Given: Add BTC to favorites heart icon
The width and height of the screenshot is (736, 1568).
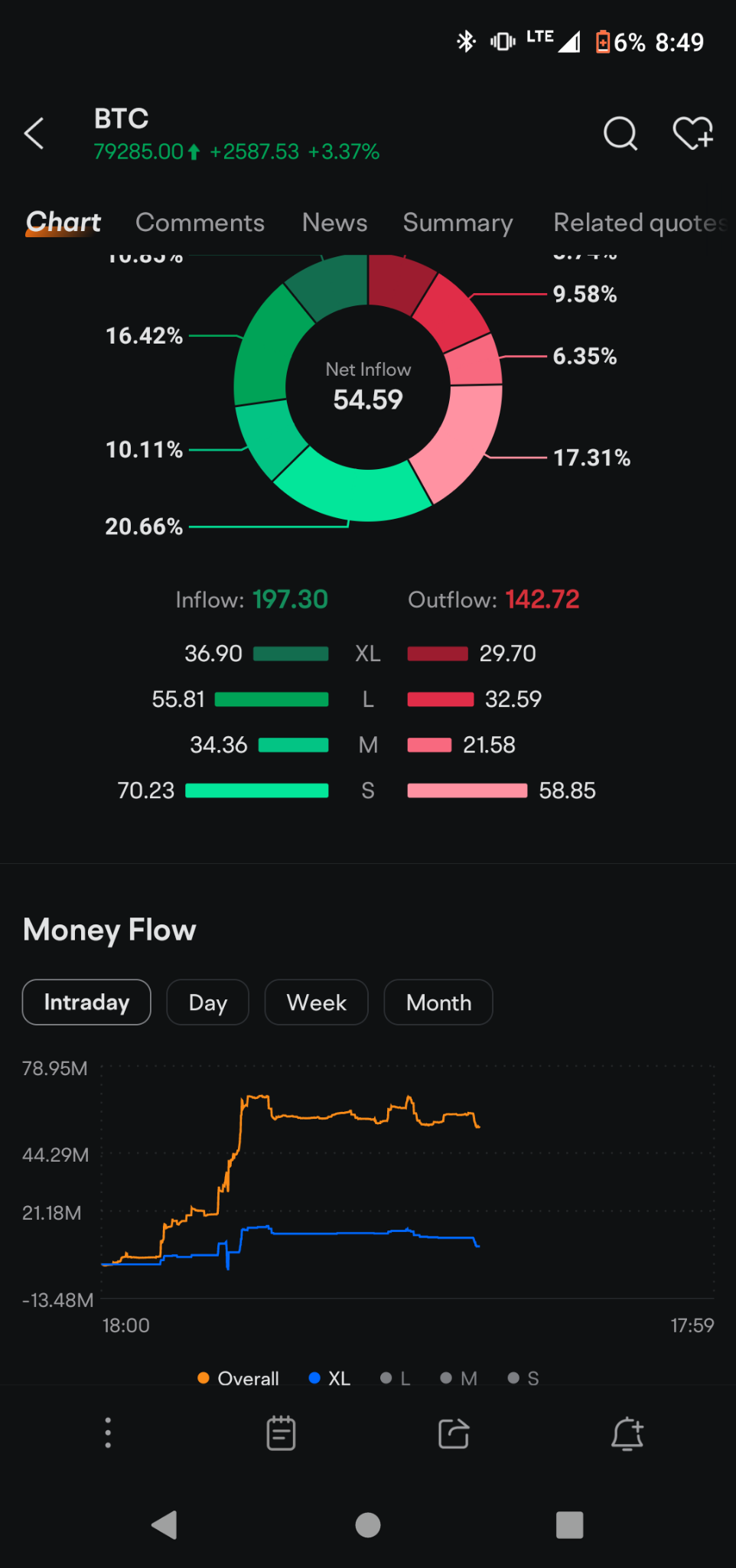Looking at the screenshot, I should [693, 134].
